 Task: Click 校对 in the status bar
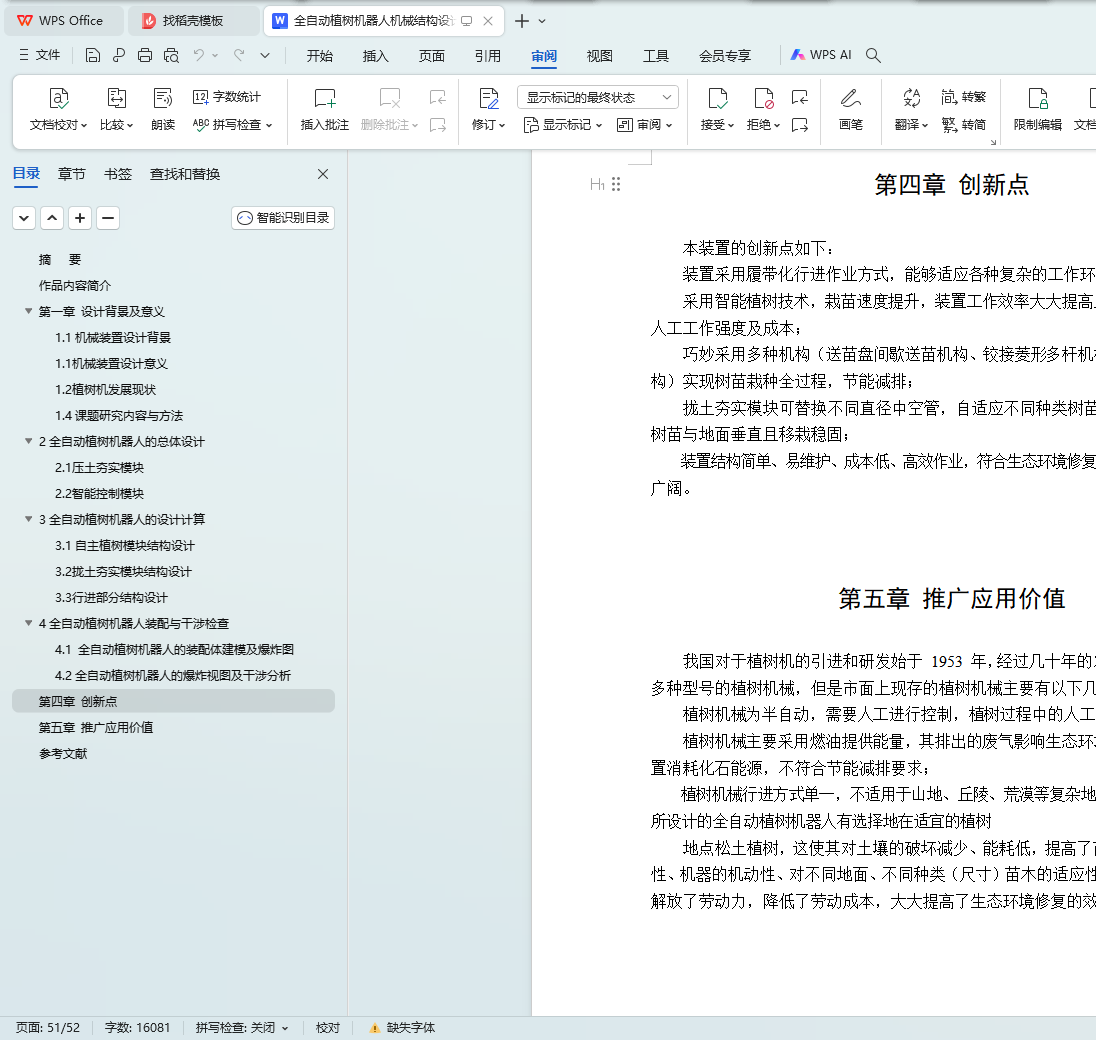click(x=328, y=1027)
